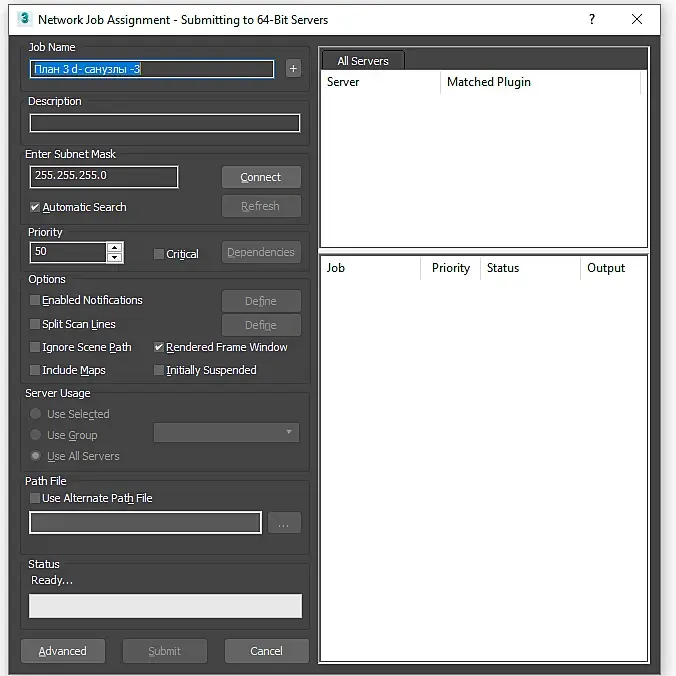
Task: Sort by Server column header
Action: tap(381, 82)
